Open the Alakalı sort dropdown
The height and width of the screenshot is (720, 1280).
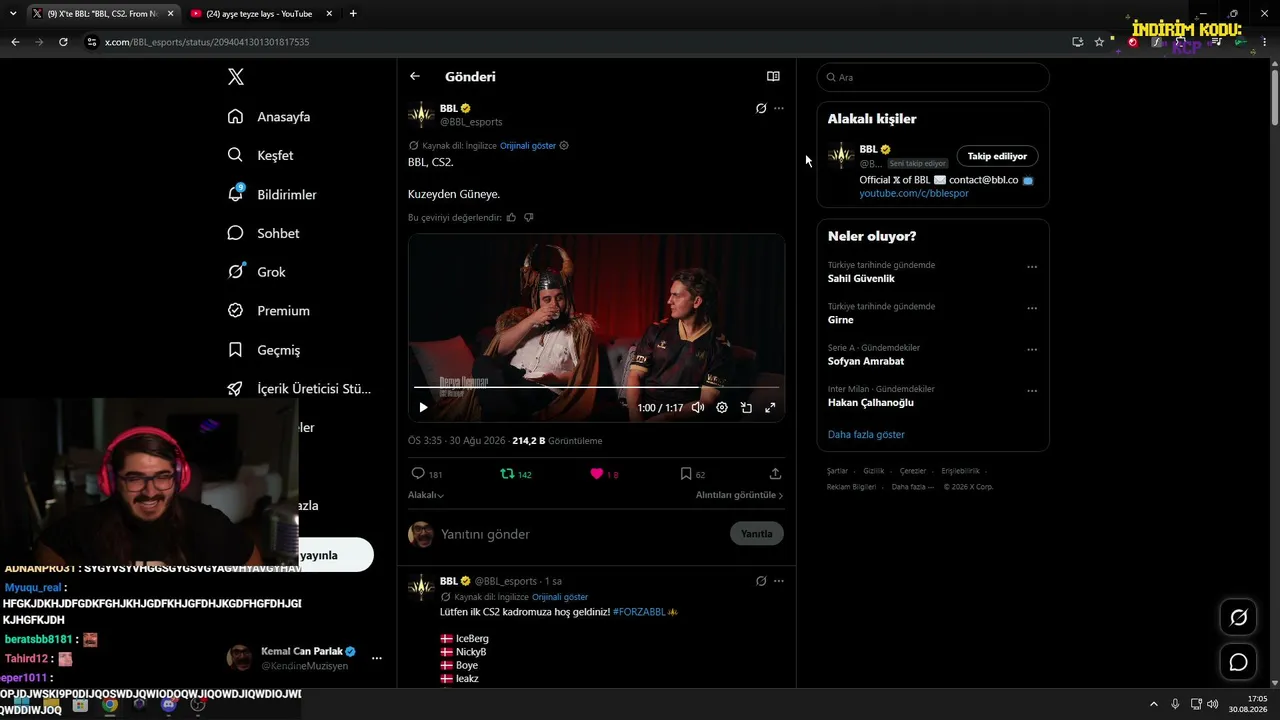426,495
